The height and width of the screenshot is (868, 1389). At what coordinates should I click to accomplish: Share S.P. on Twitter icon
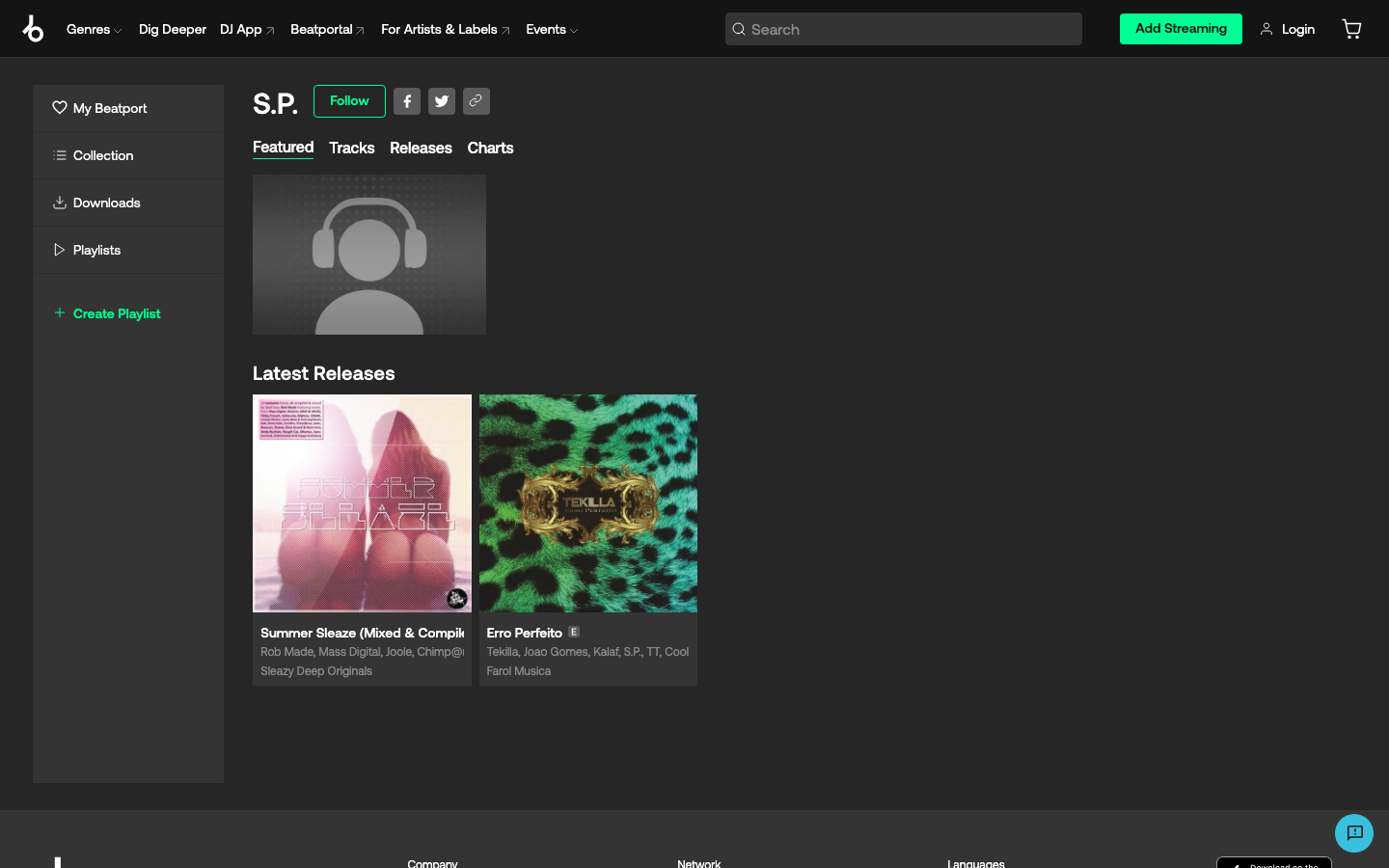coord(442,101)
